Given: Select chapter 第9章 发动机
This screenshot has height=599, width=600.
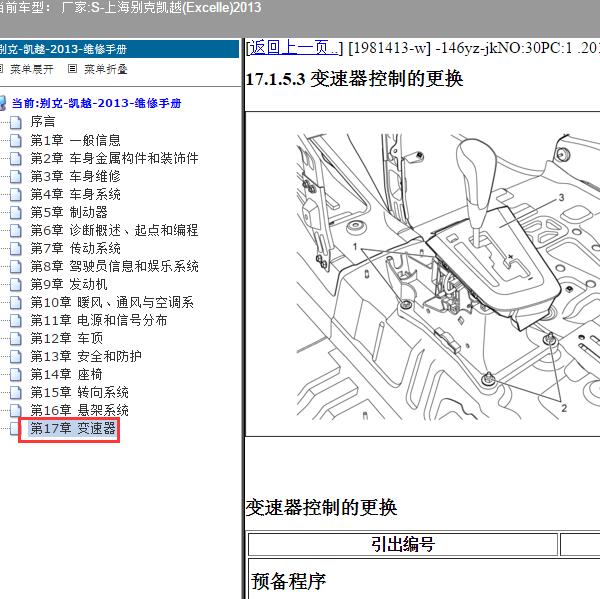Looking at the screenshot, I should [69, 284].
